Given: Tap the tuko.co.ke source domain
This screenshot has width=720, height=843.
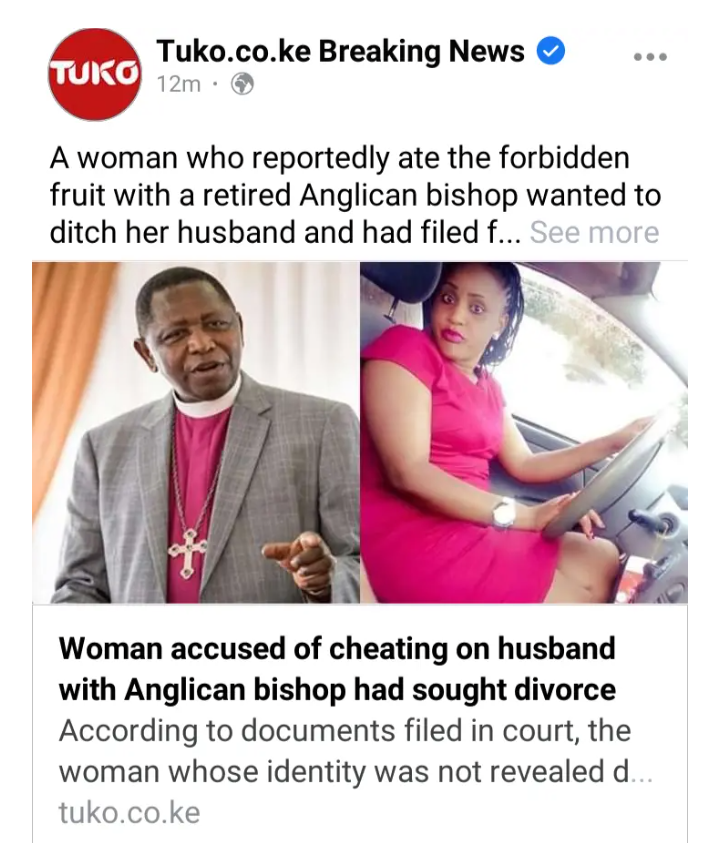Looking at the screenshot, I should point(129,812).
